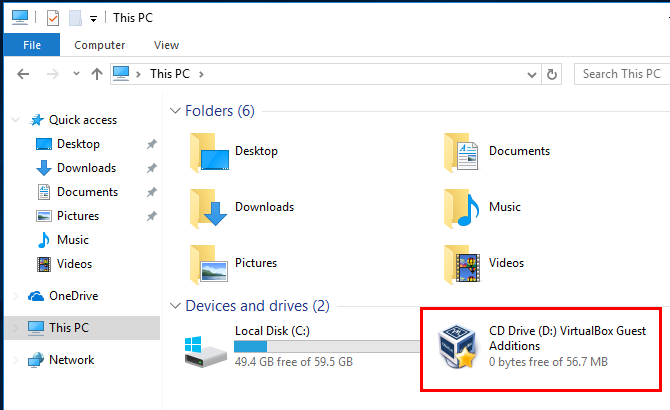This screenshot has width=670, height=410.
Task: Open the View ribbon tab
Action: (x=167, y=45)
